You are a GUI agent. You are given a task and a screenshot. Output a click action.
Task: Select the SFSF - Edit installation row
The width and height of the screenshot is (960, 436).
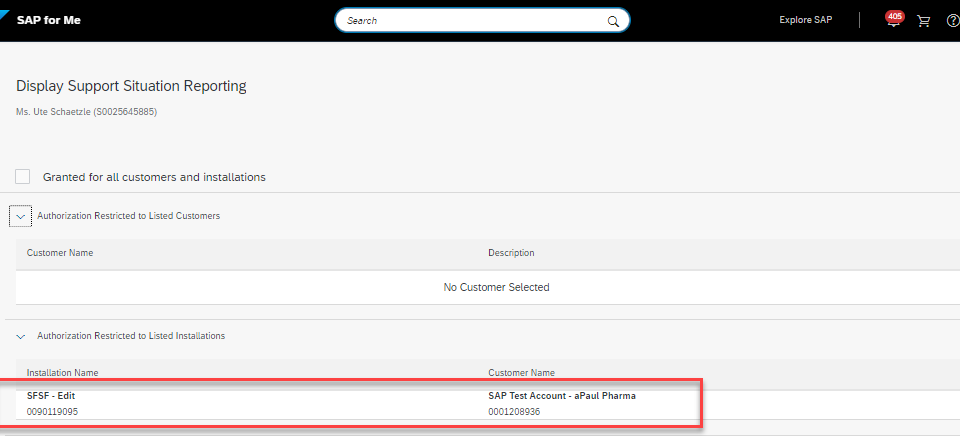click(487, 404)
